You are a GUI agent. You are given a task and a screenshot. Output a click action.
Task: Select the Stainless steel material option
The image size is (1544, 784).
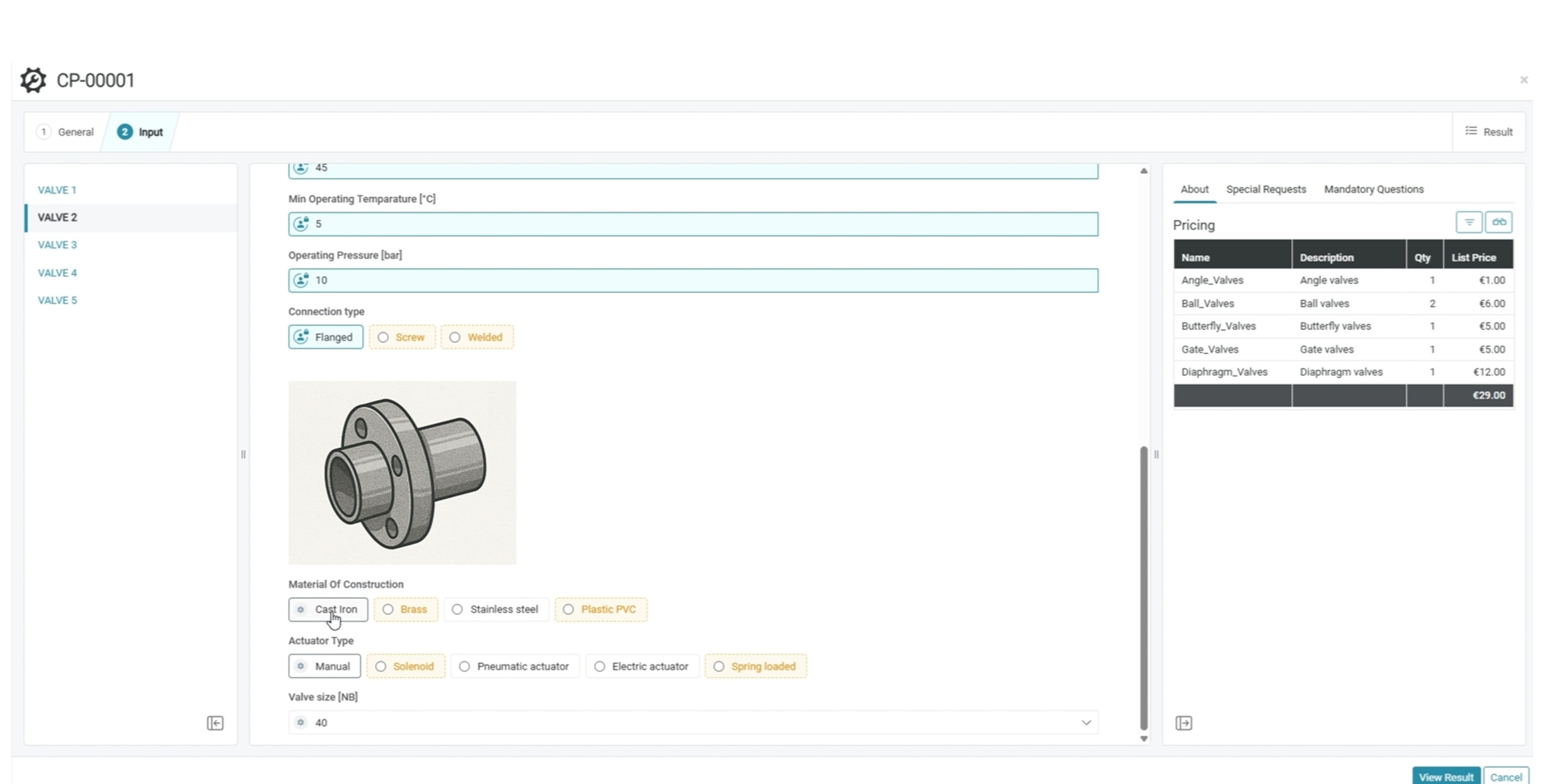click(x=496, y=610)
